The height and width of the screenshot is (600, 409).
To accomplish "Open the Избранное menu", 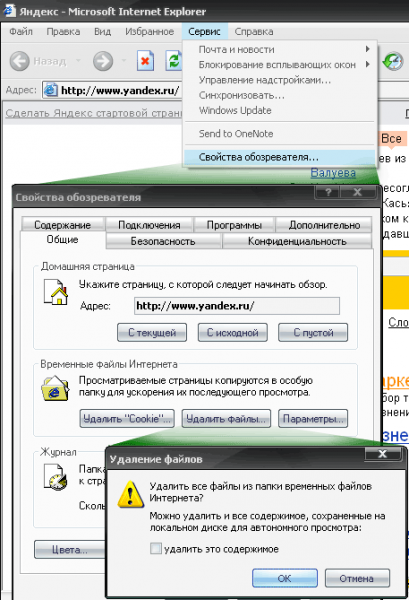I will 150,31.
